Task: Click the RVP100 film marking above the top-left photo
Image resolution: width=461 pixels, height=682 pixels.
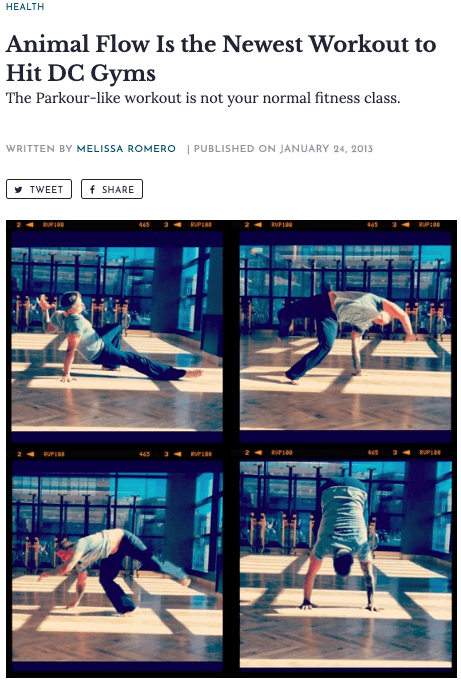Action: point(53,225)
